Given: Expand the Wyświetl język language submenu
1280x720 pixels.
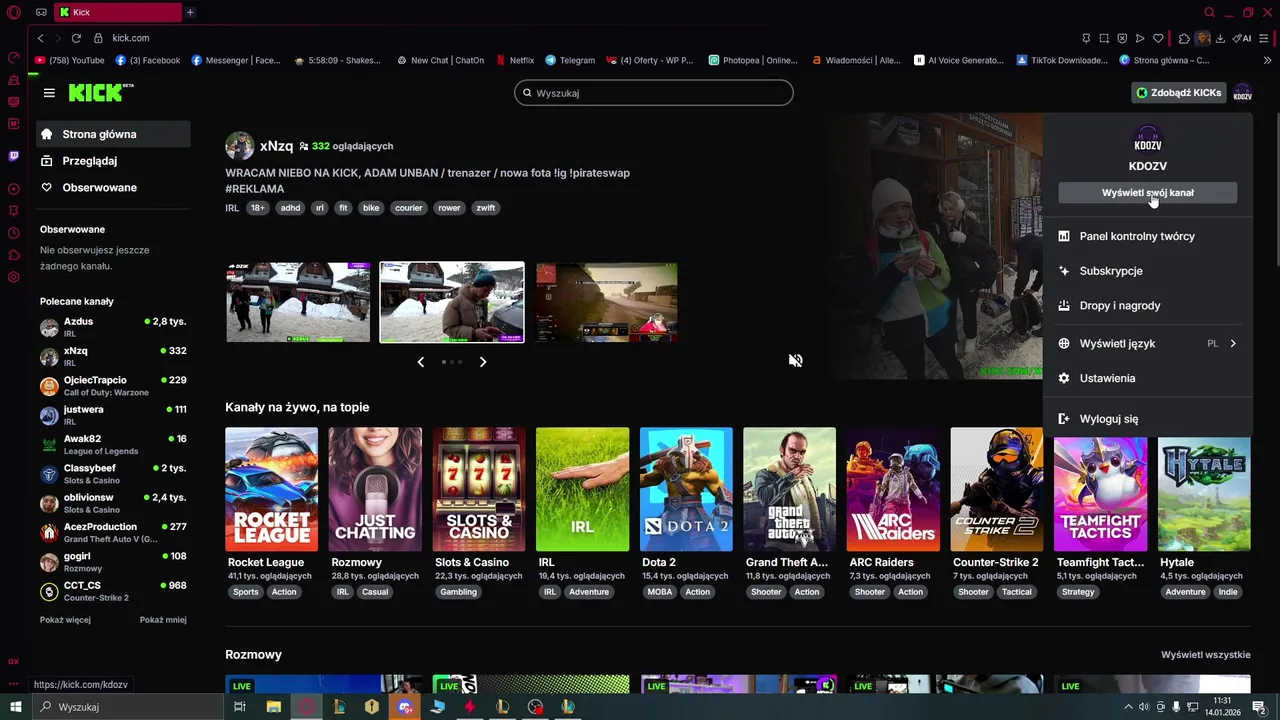Looking at the screenshot, I should point(1147,343).
